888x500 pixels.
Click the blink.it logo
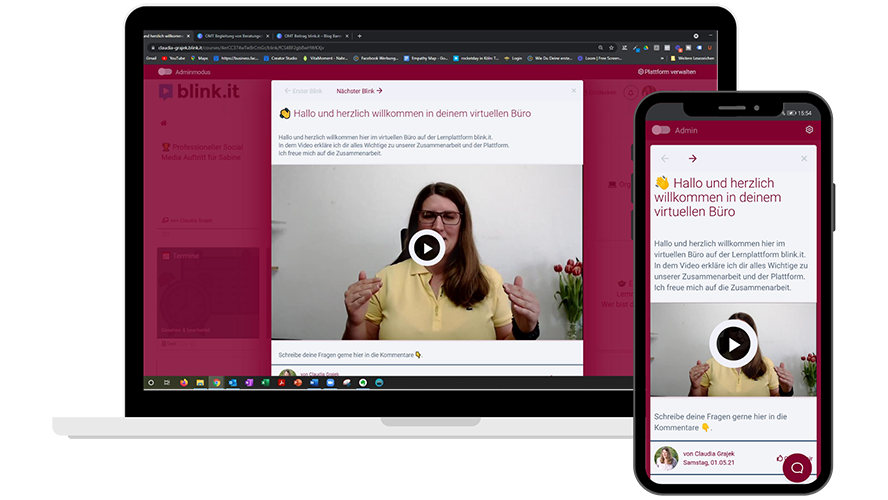199,92
